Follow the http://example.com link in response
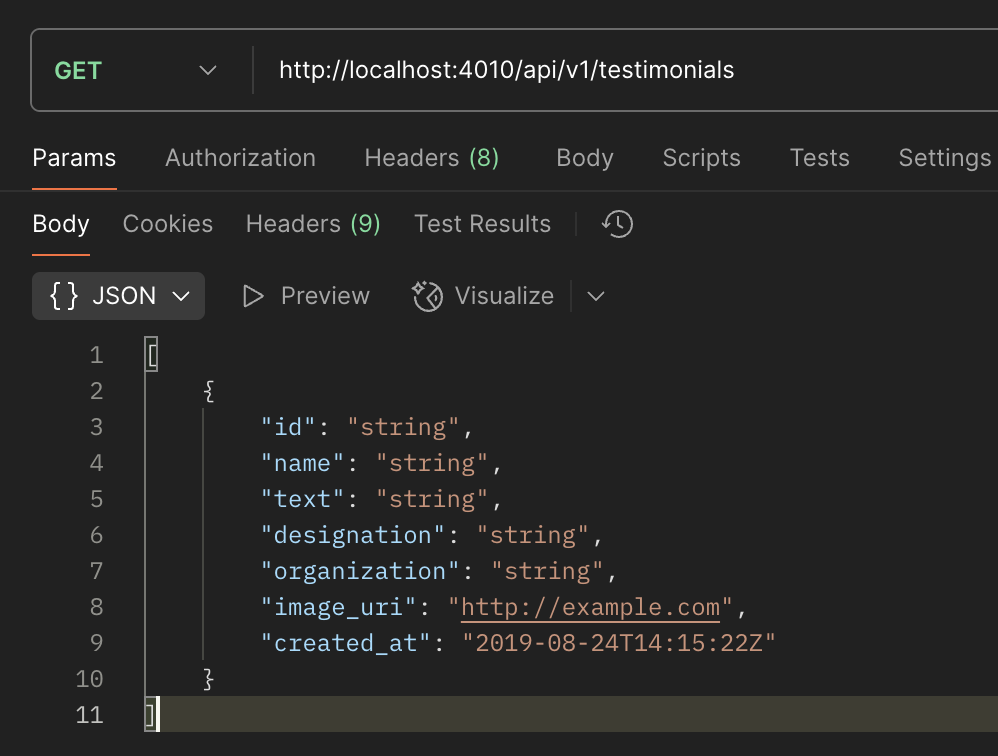Viewport: 998px width, 756px height. tap(590, 607)
